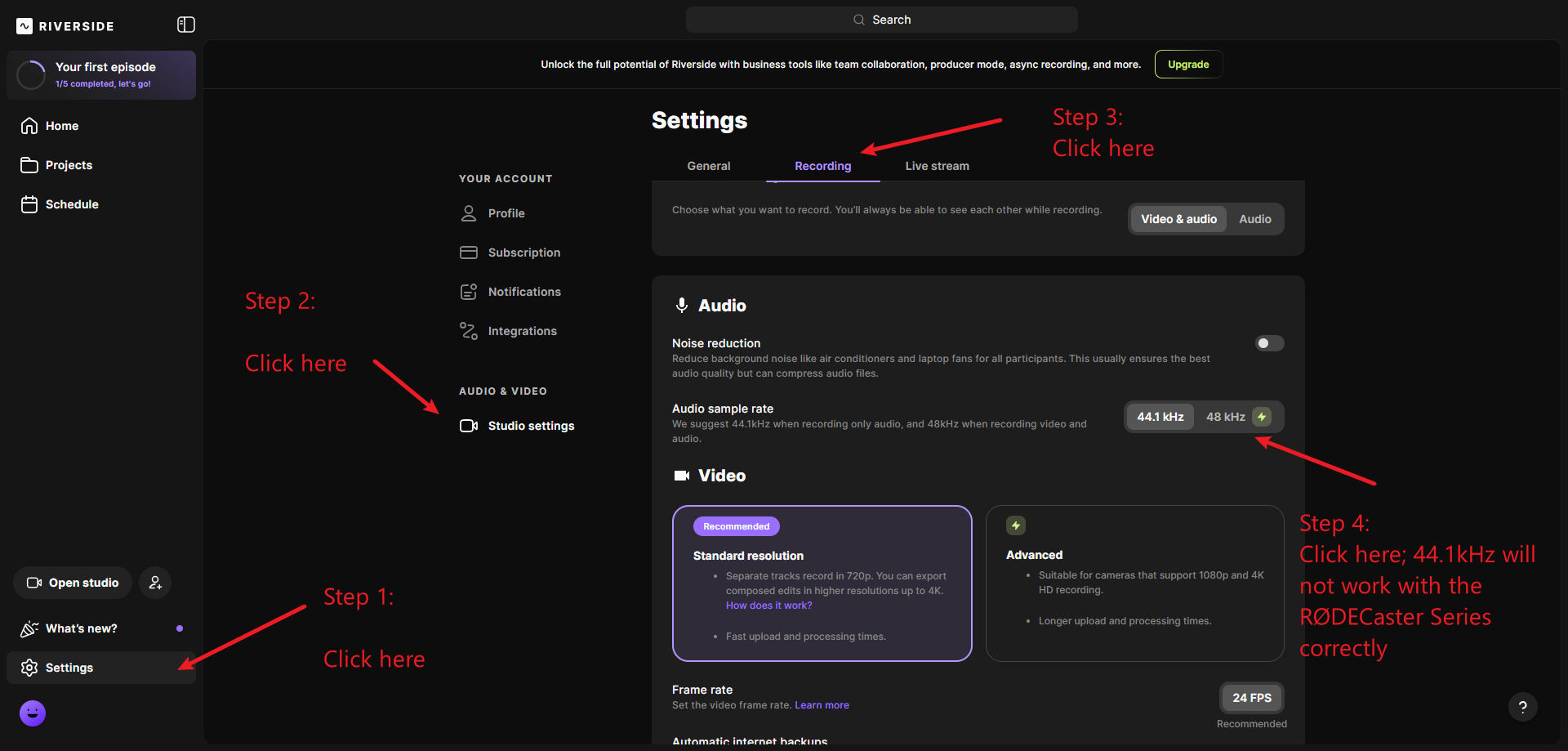Collapse the sidebar panel icon
This screenshot has width=1568, height=751.
186,25
